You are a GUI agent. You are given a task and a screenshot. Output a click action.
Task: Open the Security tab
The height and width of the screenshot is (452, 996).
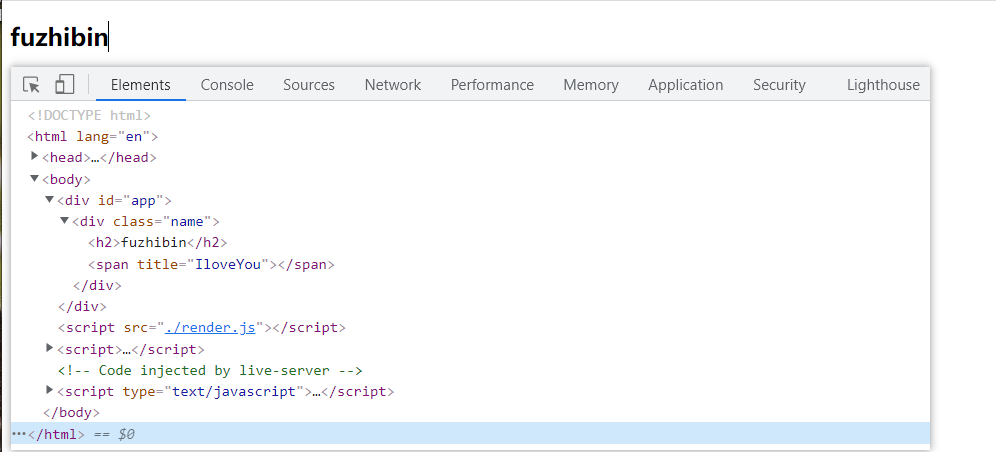(779, 85)
